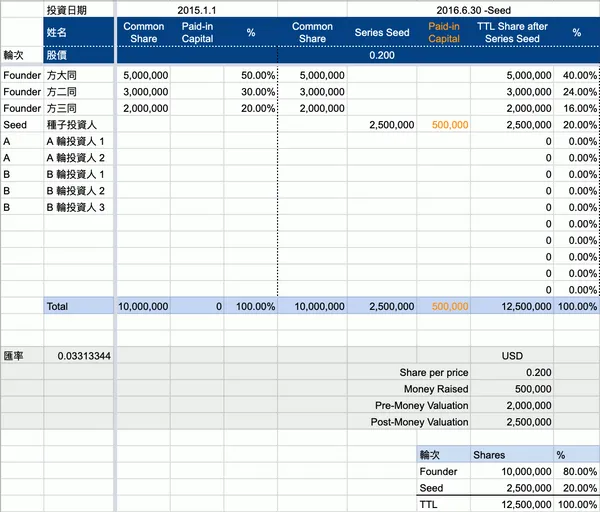Select the Share per price label
The image size is (600, 512).
pyautogui.click(x=434, y=372)
